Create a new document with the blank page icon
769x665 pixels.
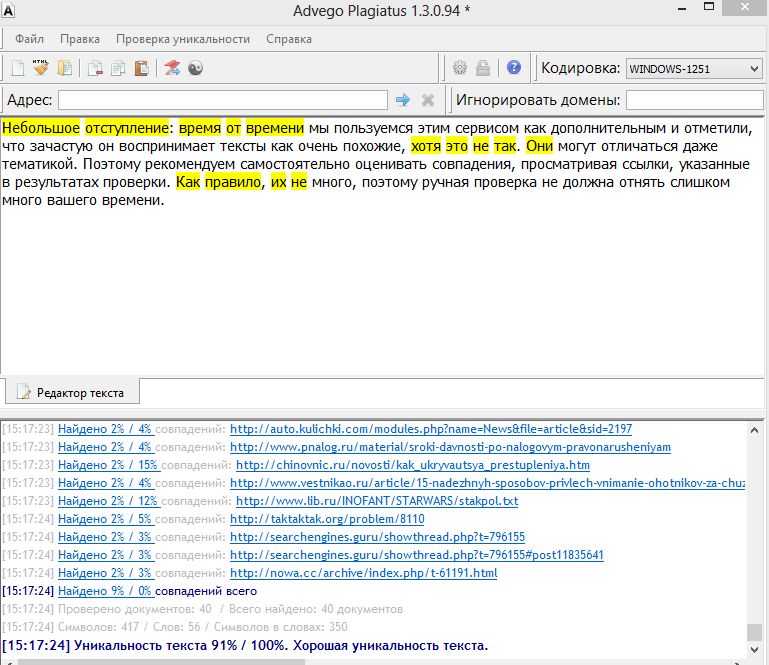tap(17, 69)
